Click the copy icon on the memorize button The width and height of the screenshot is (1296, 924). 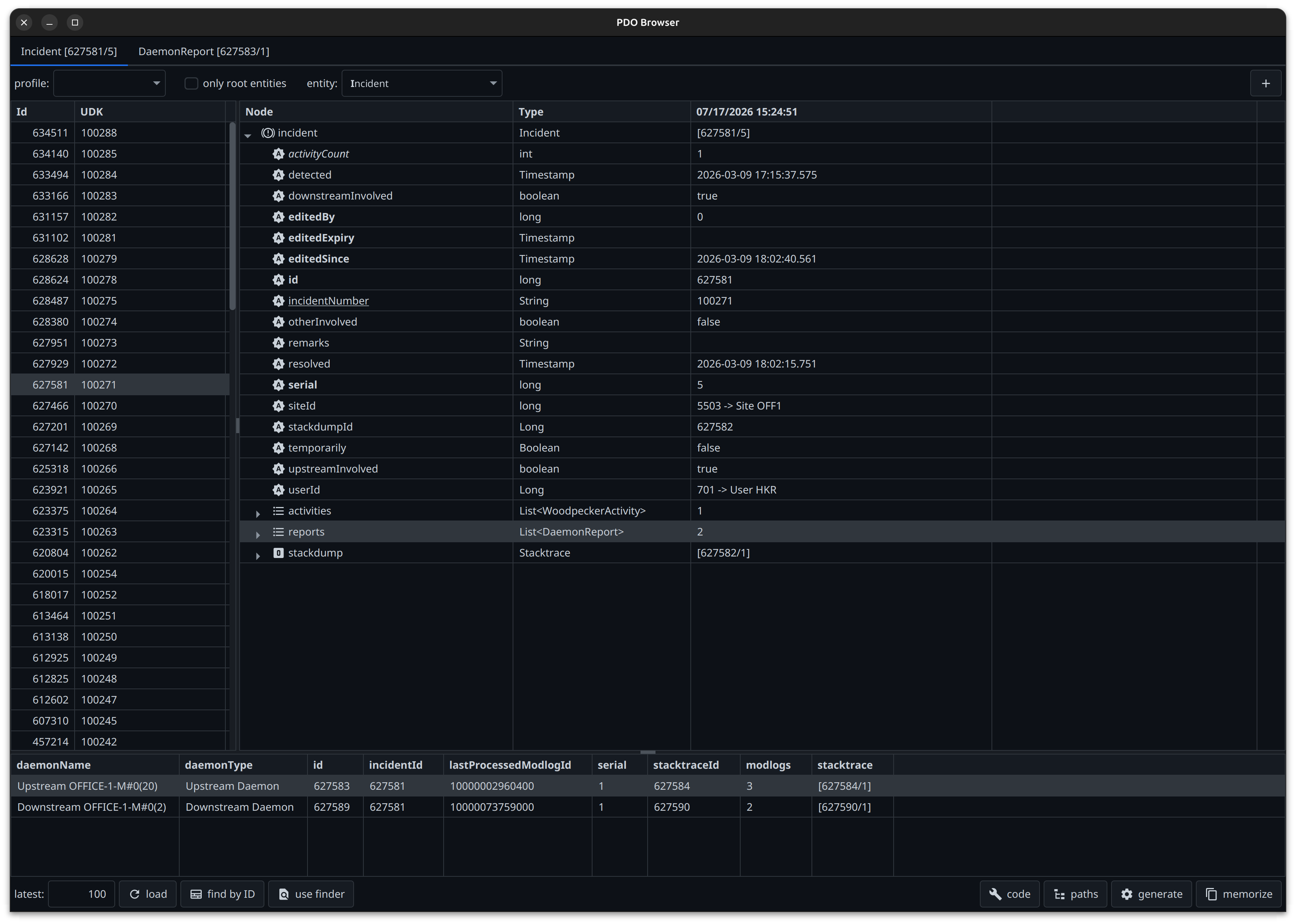(x=1211, y=894)
